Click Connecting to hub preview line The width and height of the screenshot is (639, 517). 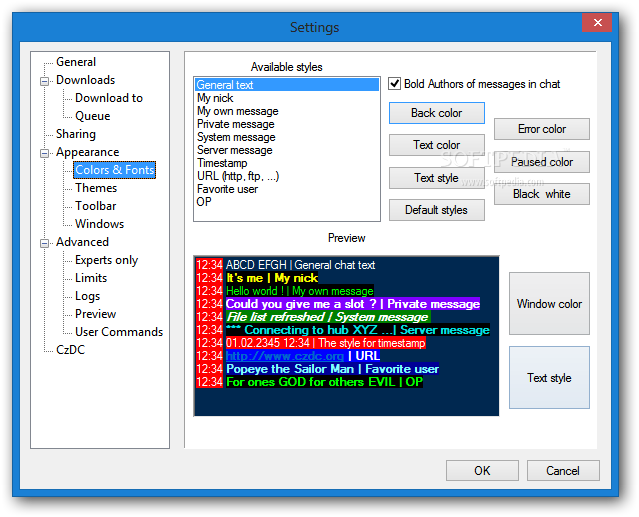pos(358,330)
